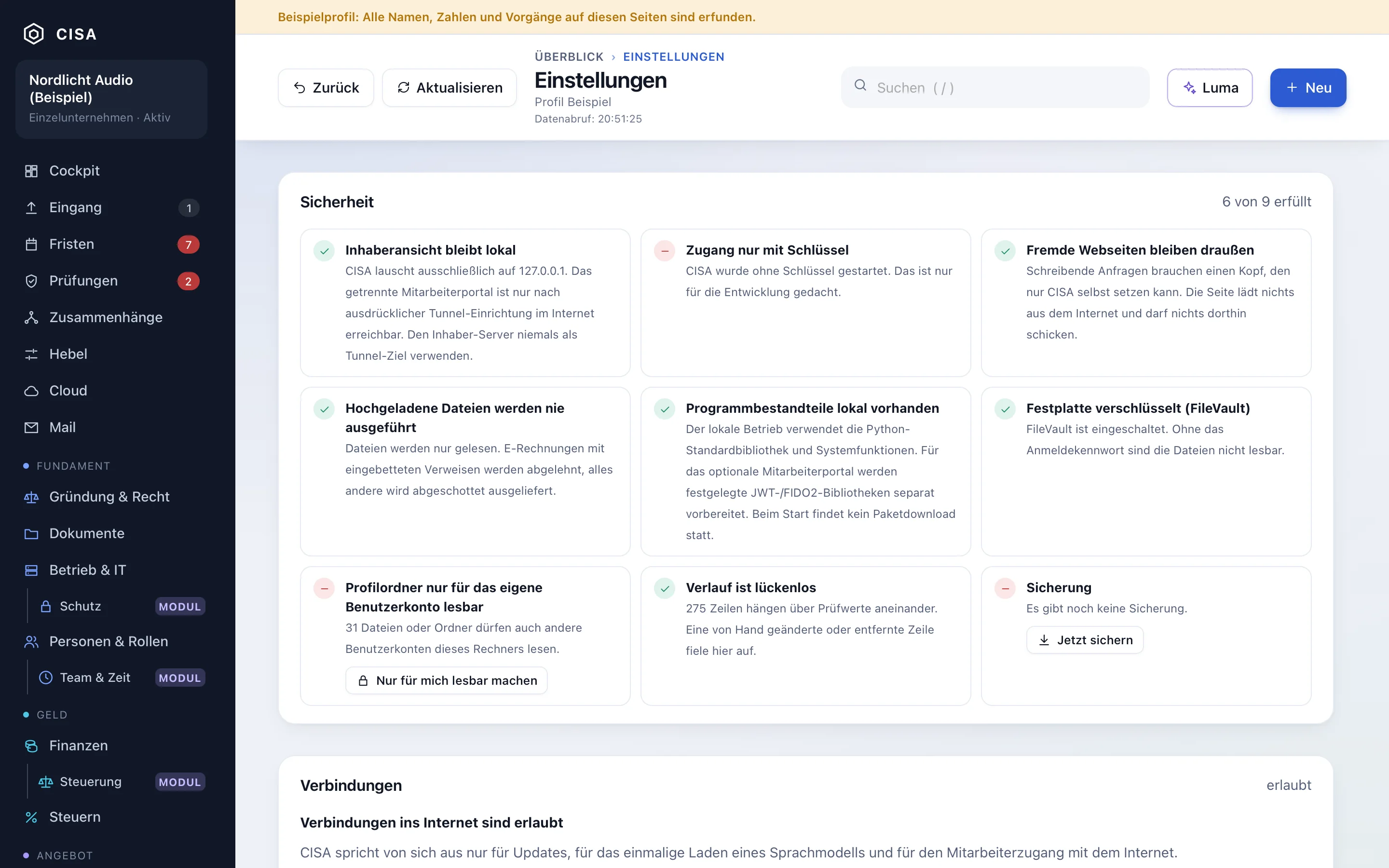Click Nur für mich lesbar machen
The height and width of the screenshot is (868, 1389).
[x=447, y=680]
